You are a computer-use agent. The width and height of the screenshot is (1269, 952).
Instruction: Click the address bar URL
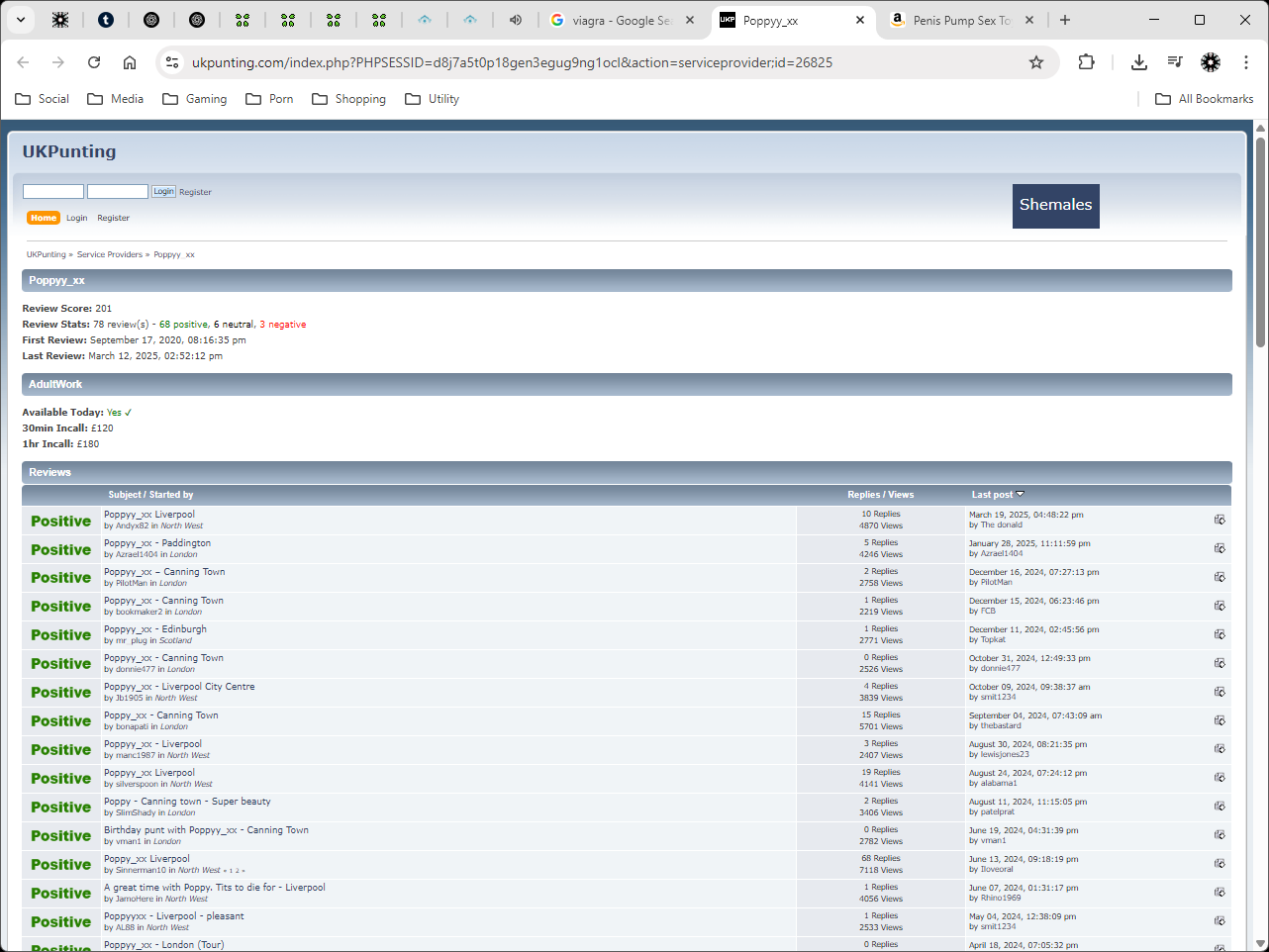[512, 62]
